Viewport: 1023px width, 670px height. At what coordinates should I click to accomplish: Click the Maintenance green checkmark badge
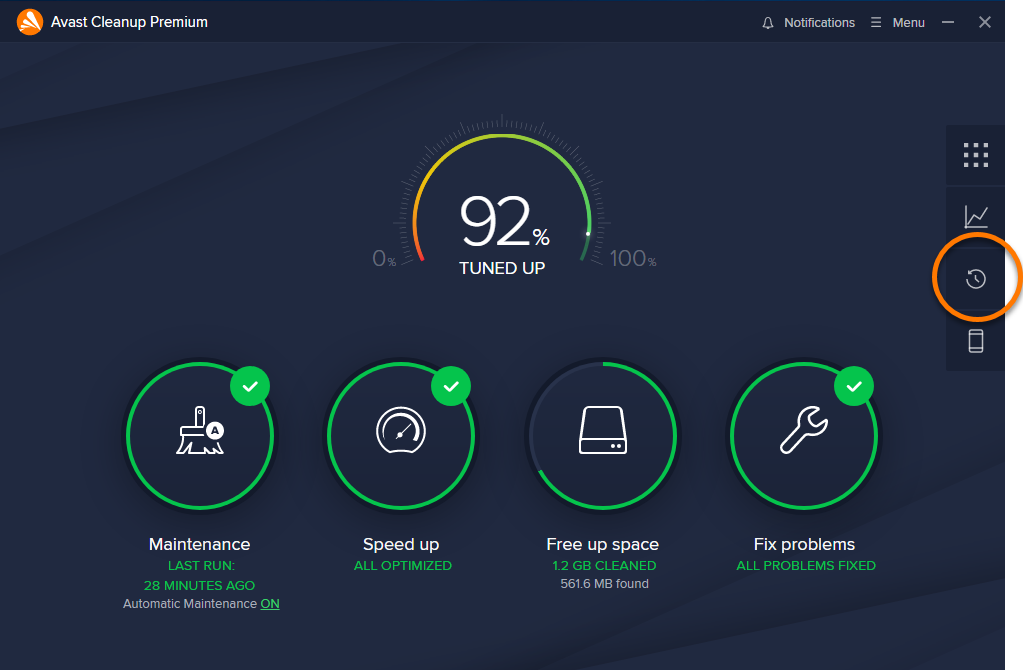pos(250,386)
